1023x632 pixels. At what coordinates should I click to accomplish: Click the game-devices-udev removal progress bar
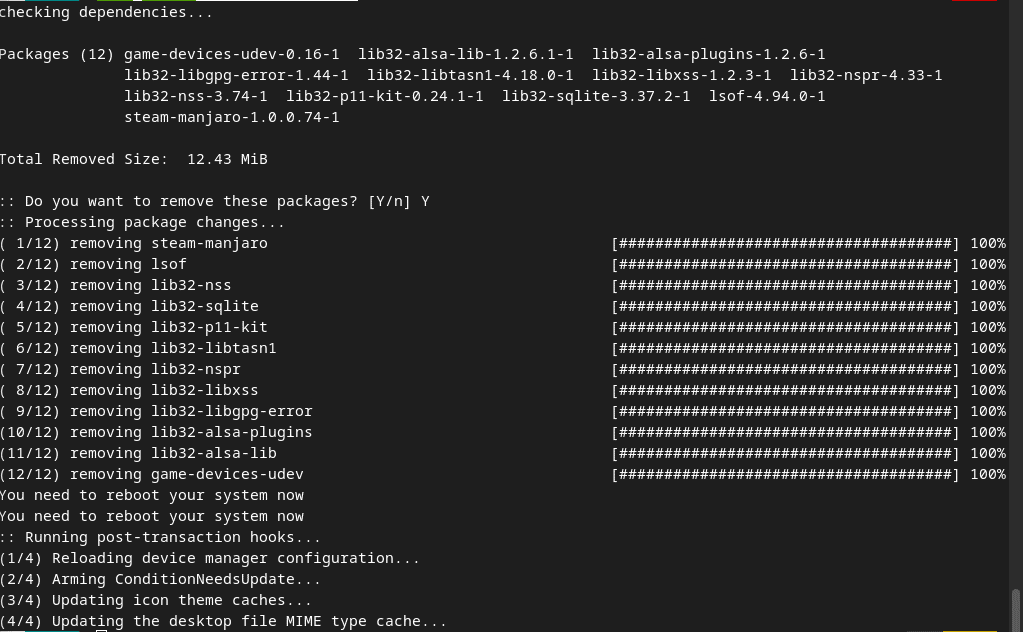(786, 474)
